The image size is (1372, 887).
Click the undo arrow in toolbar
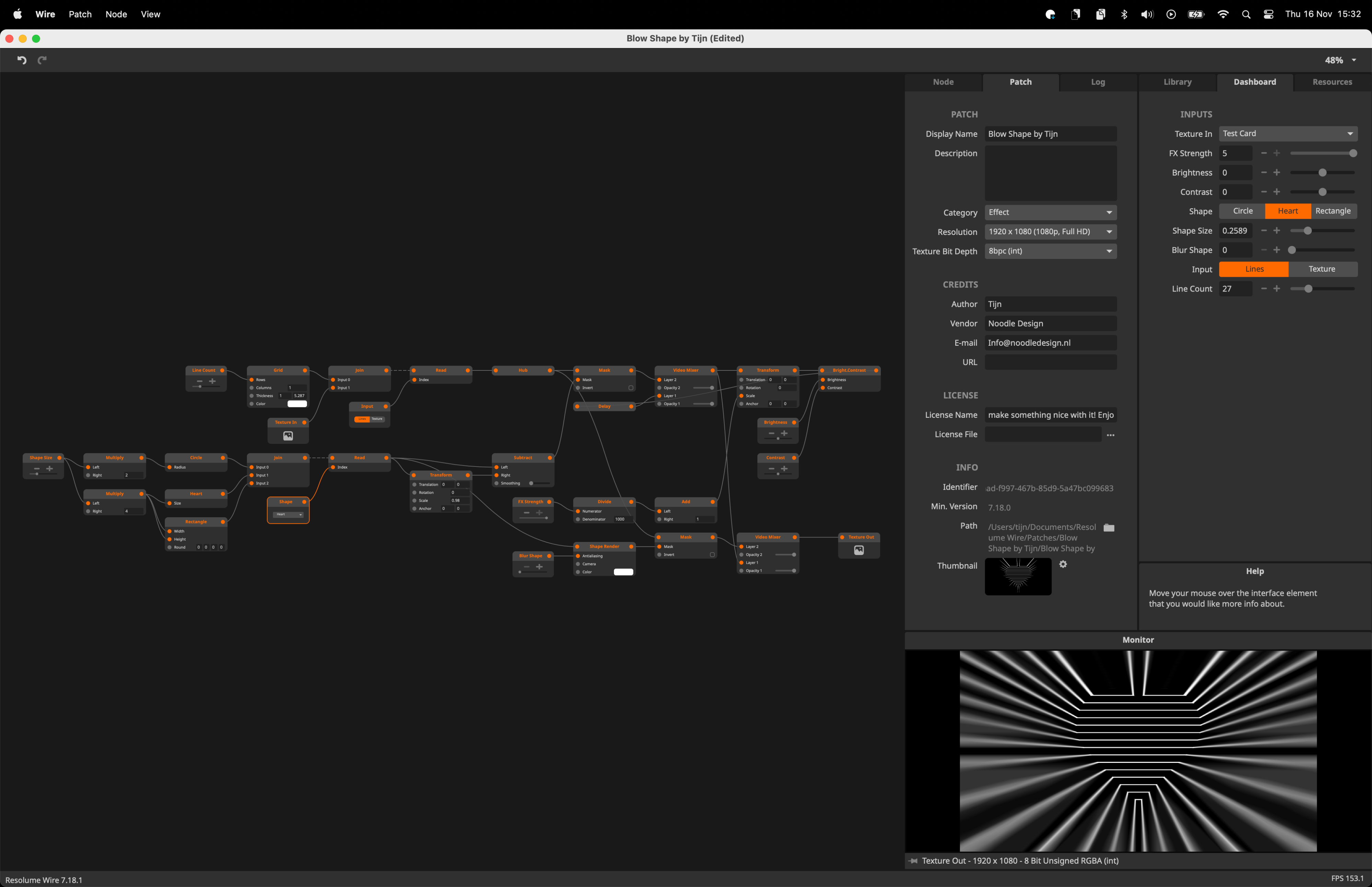point(22,60)
